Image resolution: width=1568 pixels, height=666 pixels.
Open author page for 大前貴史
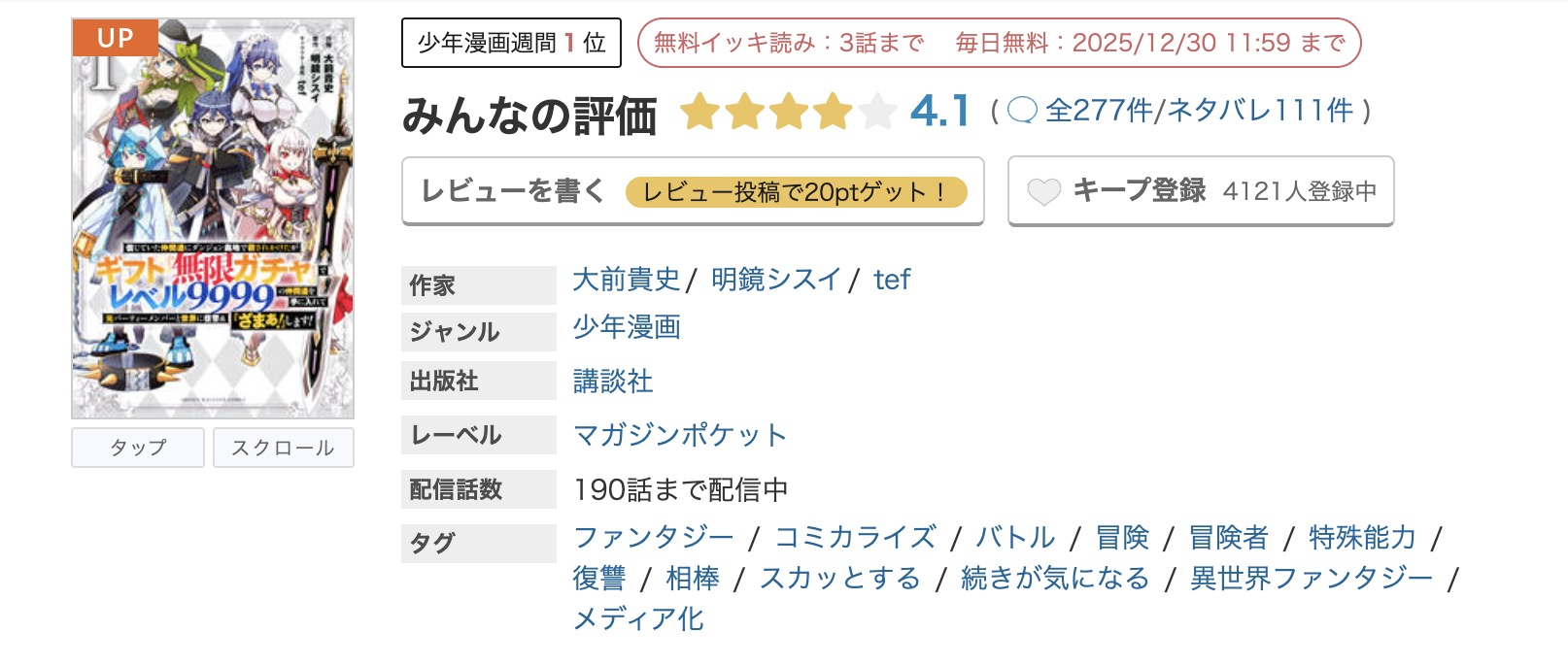coord(626,280)
